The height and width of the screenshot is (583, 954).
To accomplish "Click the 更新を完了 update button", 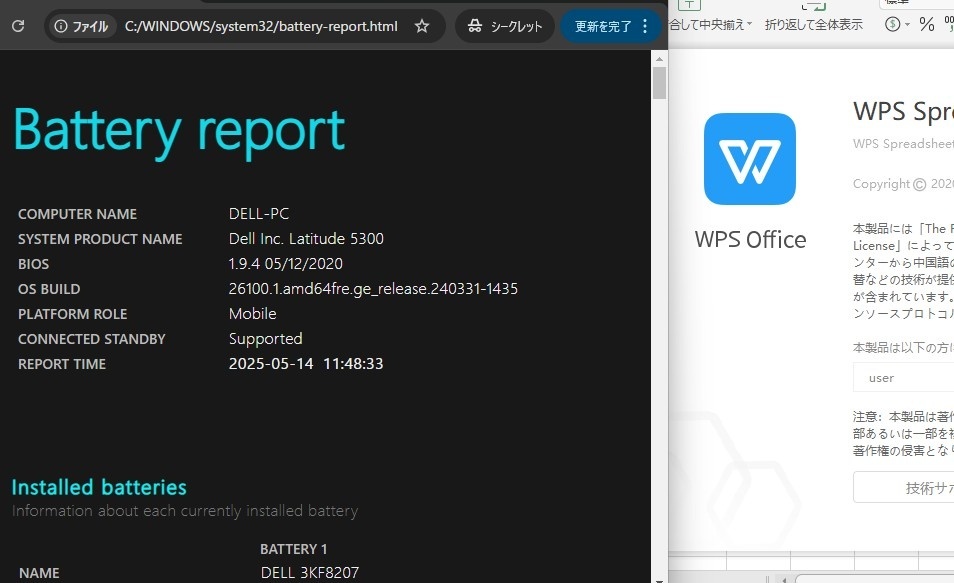I will 603,26.
